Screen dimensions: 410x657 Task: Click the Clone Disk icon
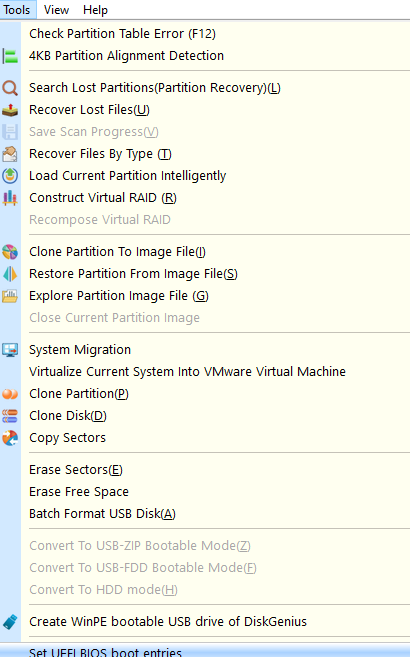[10, 416]
